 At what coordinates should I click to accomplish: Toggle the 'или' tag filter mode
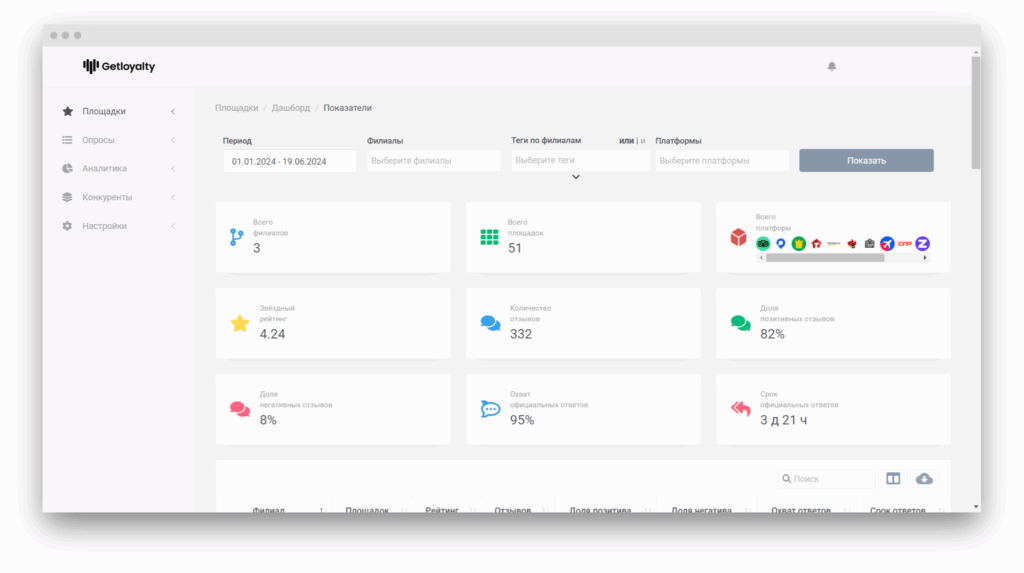(x=627, y=141)
